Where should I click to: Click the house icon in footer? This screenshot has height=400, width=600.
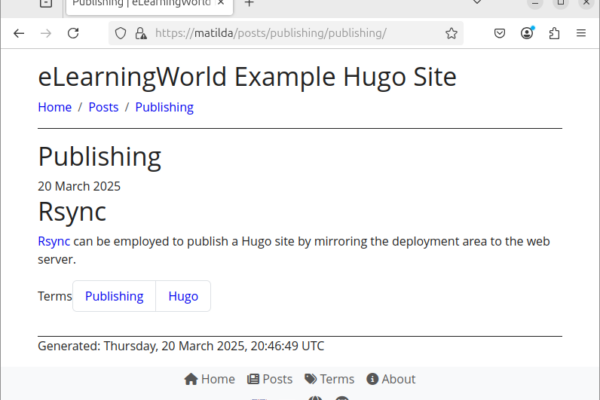pos(191,379)
